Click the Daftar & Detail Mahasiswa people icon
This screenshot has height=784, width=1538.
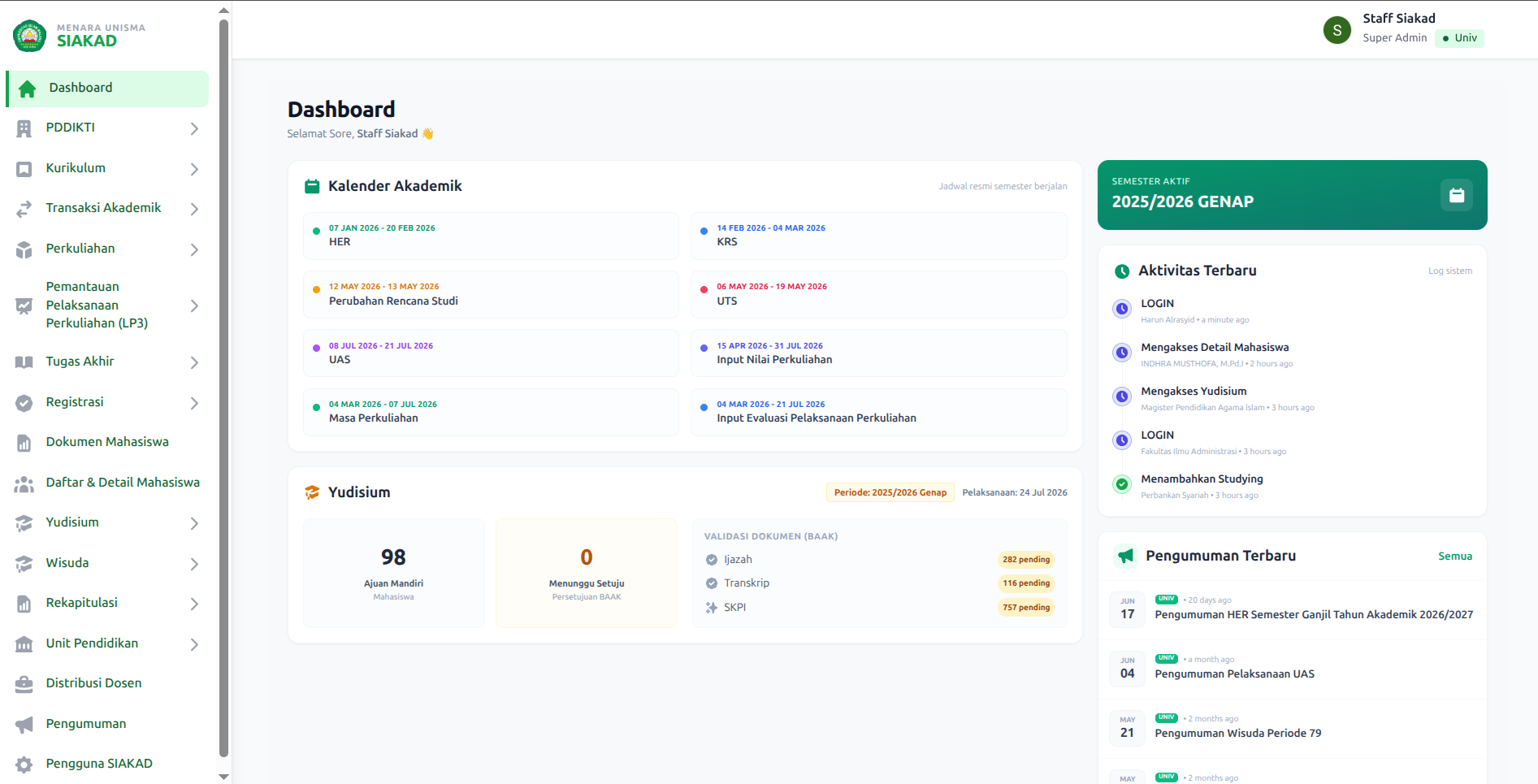point(24,483)
